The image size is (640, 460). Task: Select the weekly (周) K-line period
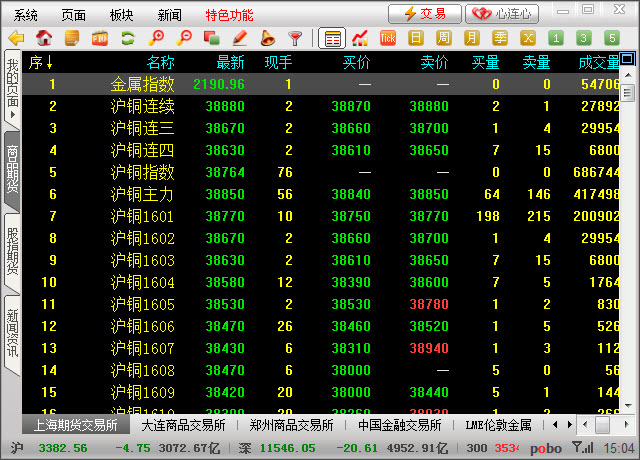click(444, 39)
